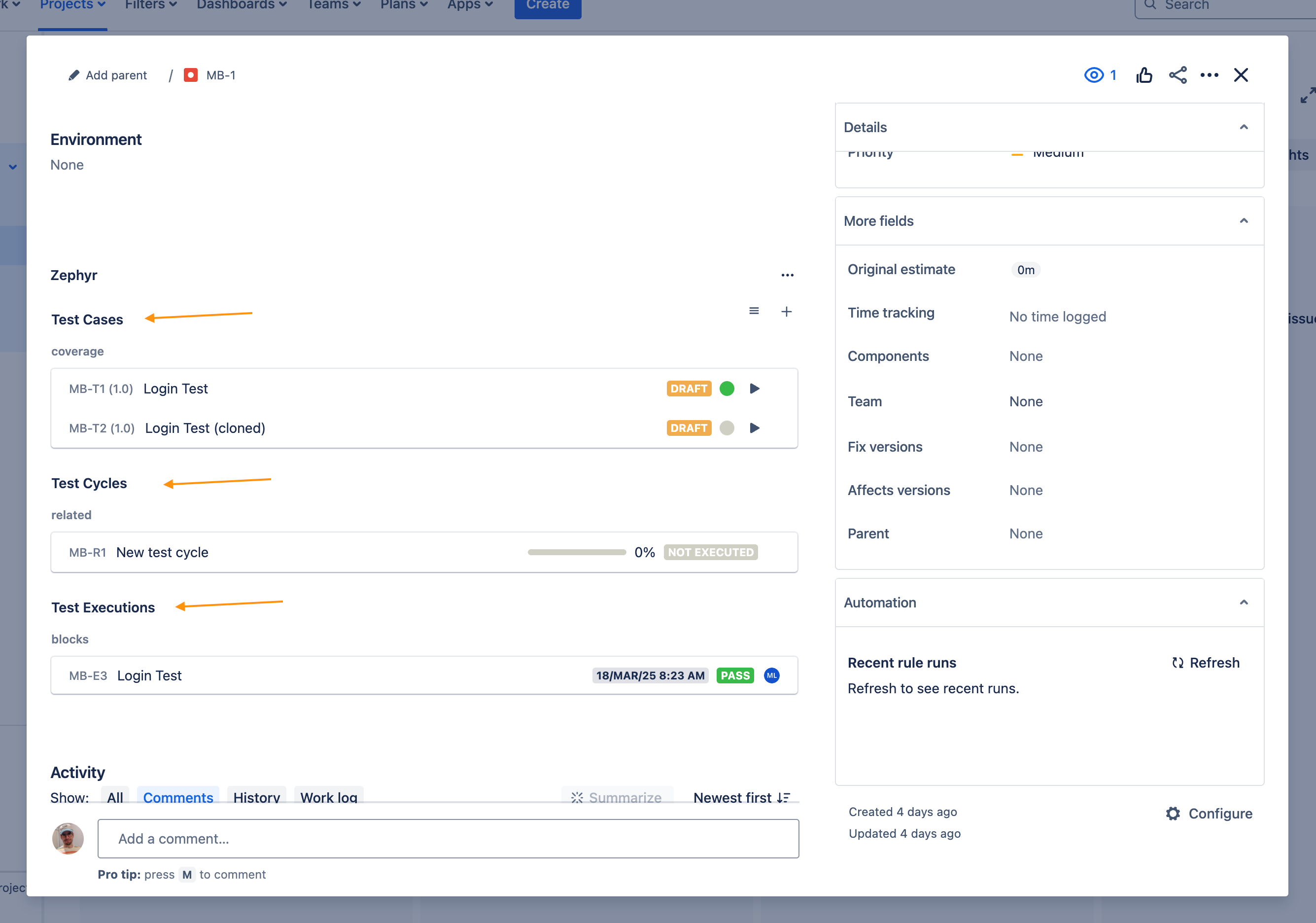
Task: Open the issue actions three-dot menu
Action: pos(1210,75)
